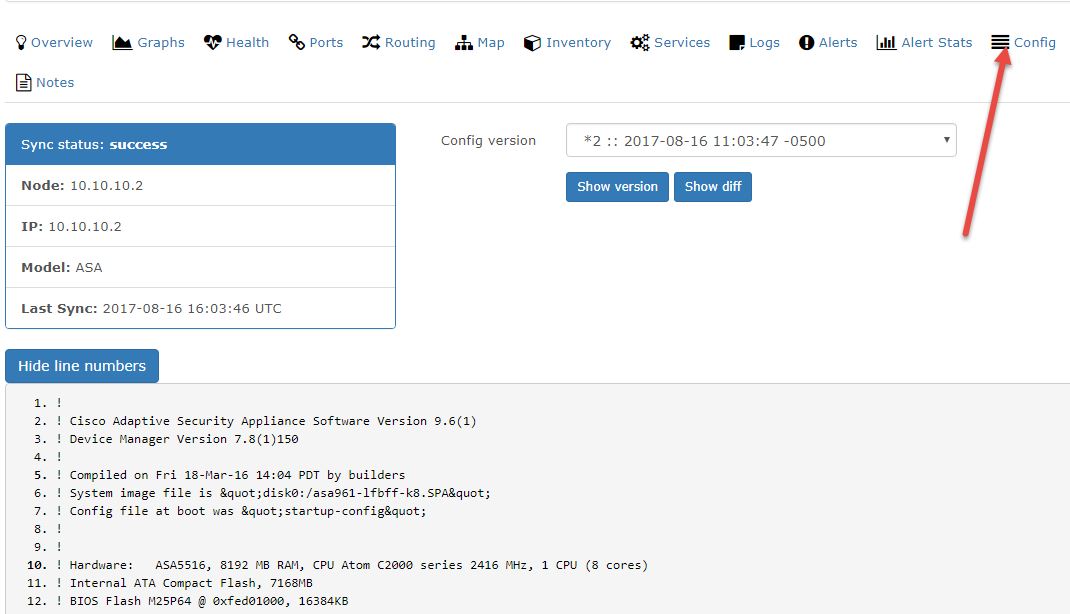Screen dimensions: 1070x614
Task: Click the Services gears icon
Action: [640, 42]
